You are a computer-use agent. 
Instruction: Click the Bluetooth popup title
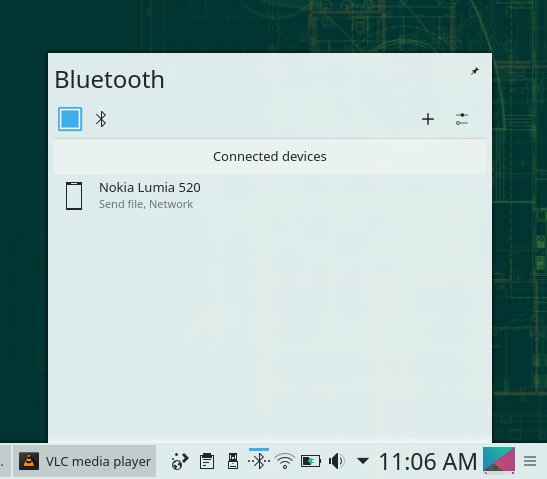(109, 80)
